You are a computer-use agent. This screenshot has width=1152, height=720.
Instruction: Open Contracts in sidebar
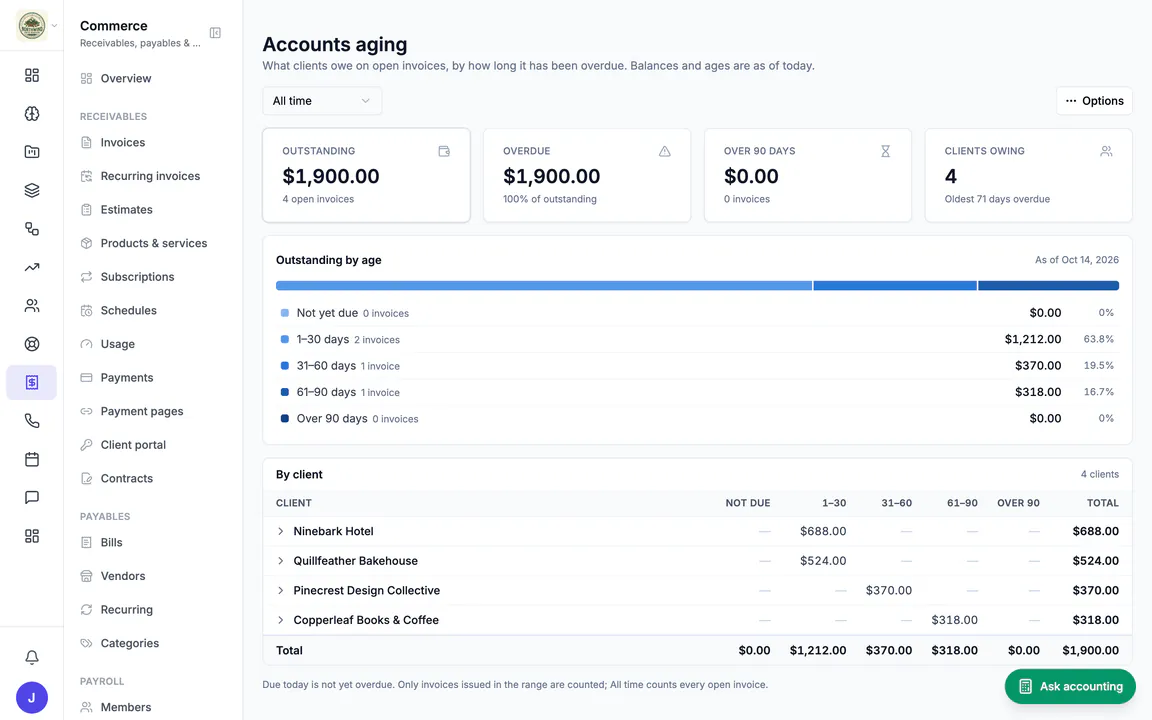[153, 478]
